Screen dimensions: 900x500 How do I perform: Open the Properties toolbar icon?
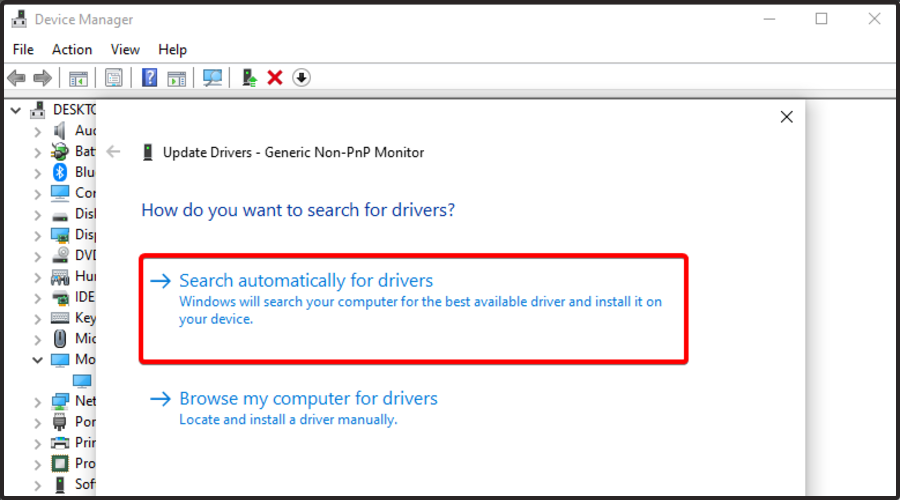click(x=114, y=77)
